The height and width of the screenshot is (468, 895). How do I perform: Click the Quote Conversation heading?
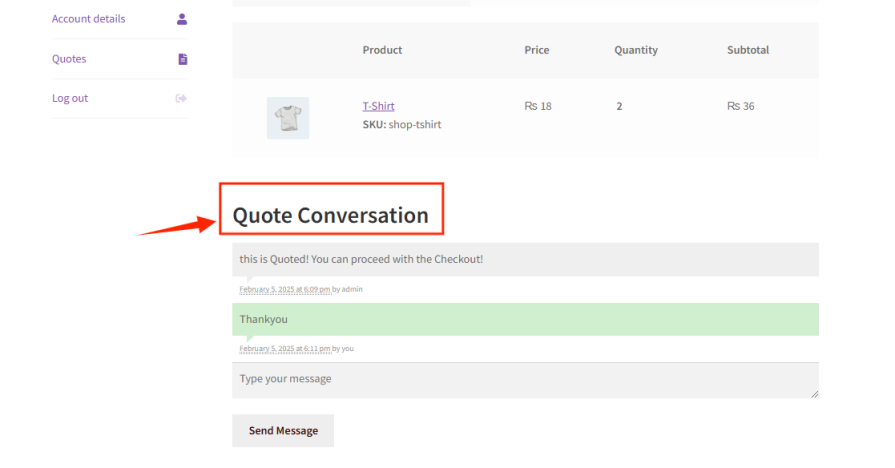click(x=330, y=215)
